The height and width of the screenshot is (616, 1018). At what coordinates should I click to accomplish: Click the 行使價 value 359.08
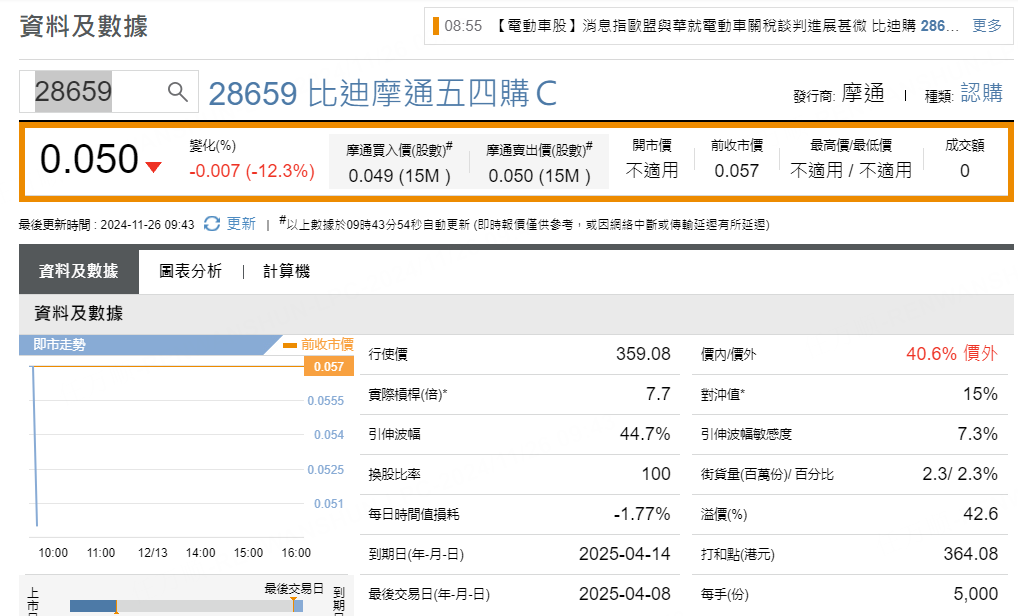[x=643, y=354]
